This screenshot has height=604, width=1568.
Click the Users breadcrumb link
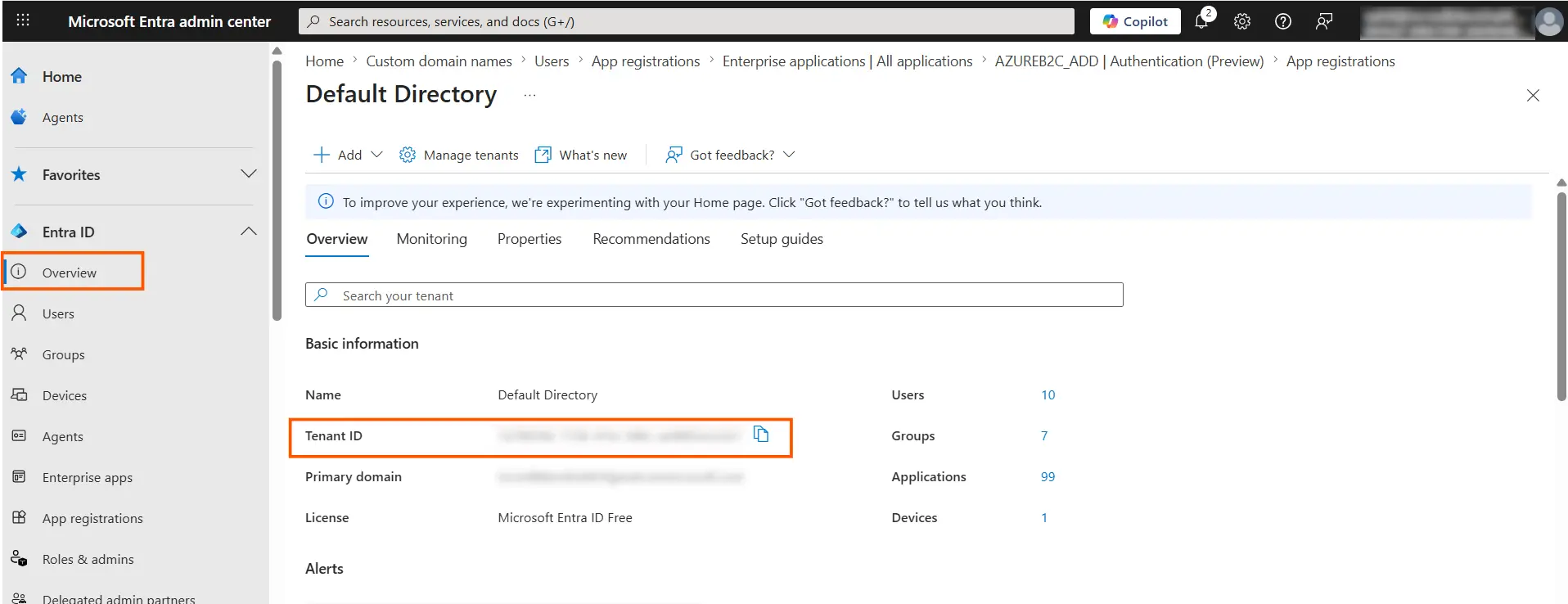pyautogui.click(x=552, y=61)
